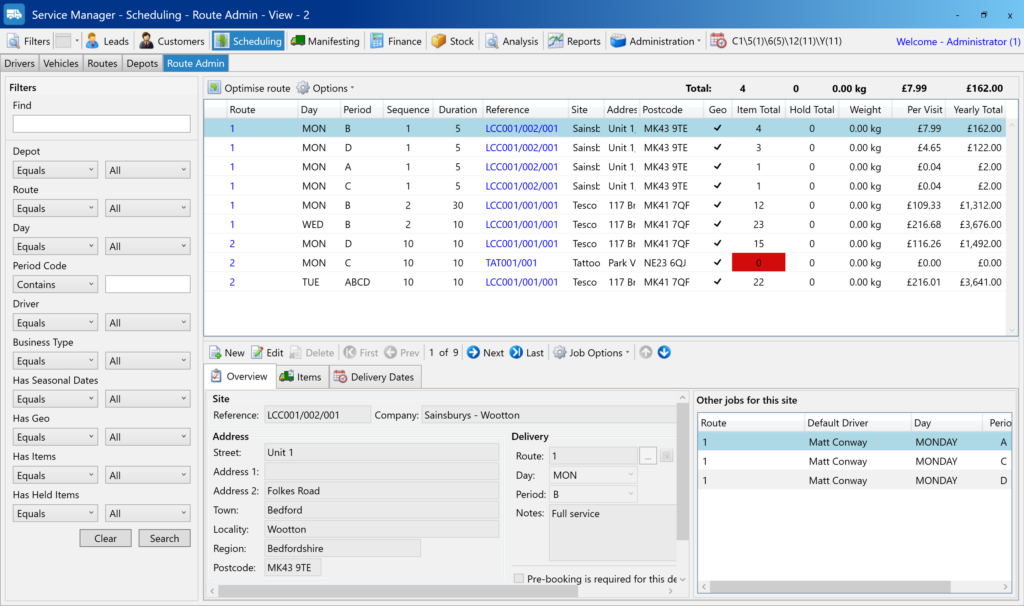The height and width of the screenshot is (606, 1024).
Task: Expand the Depot value All dropdown
Action: (x=148, y=170)
